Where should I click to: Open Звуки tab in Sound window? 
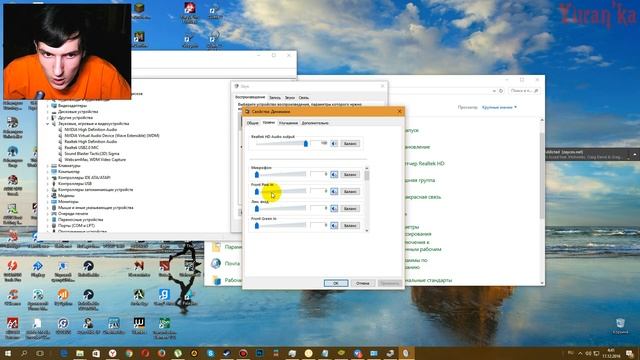pyautogui.click(x=290, y=98)
